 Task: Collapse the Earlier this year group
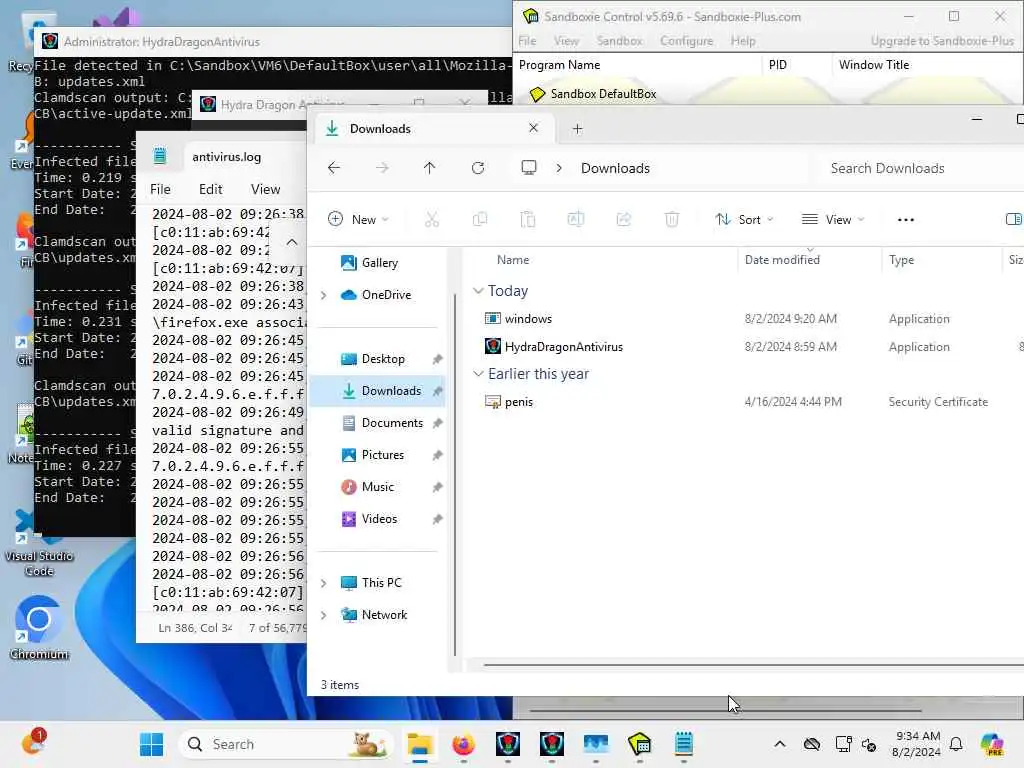click(478, 374)
